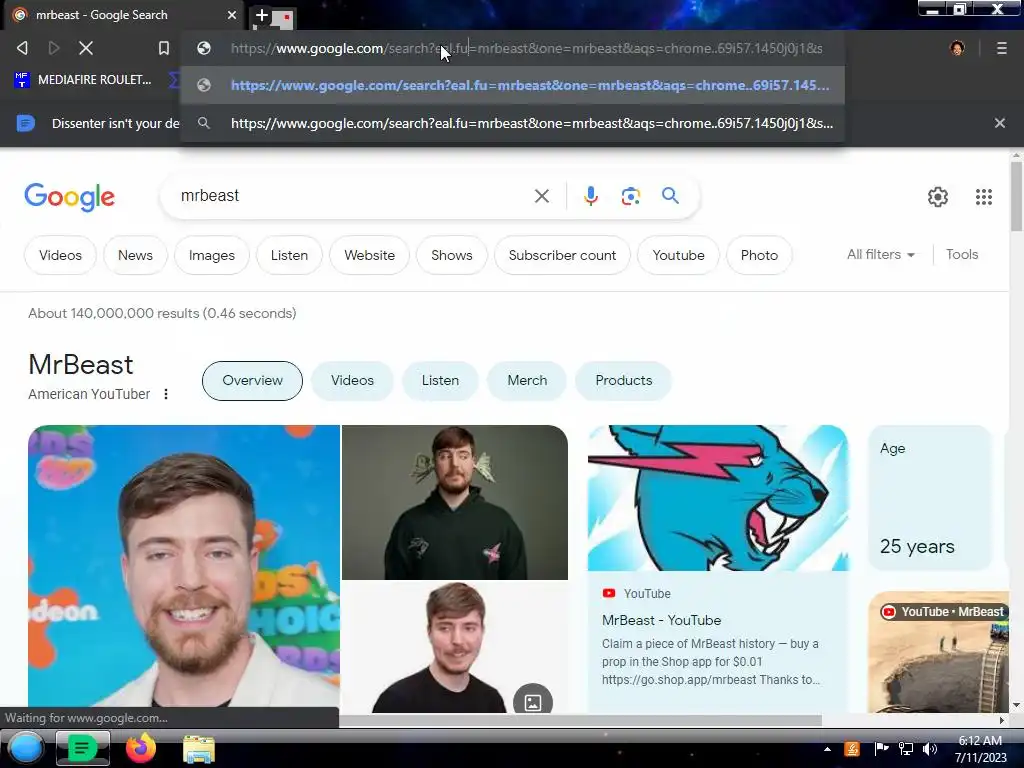Stop loading the page with the X button
Screen dimensions: 1024x768
pyautogui.click(x=86, y=48)
